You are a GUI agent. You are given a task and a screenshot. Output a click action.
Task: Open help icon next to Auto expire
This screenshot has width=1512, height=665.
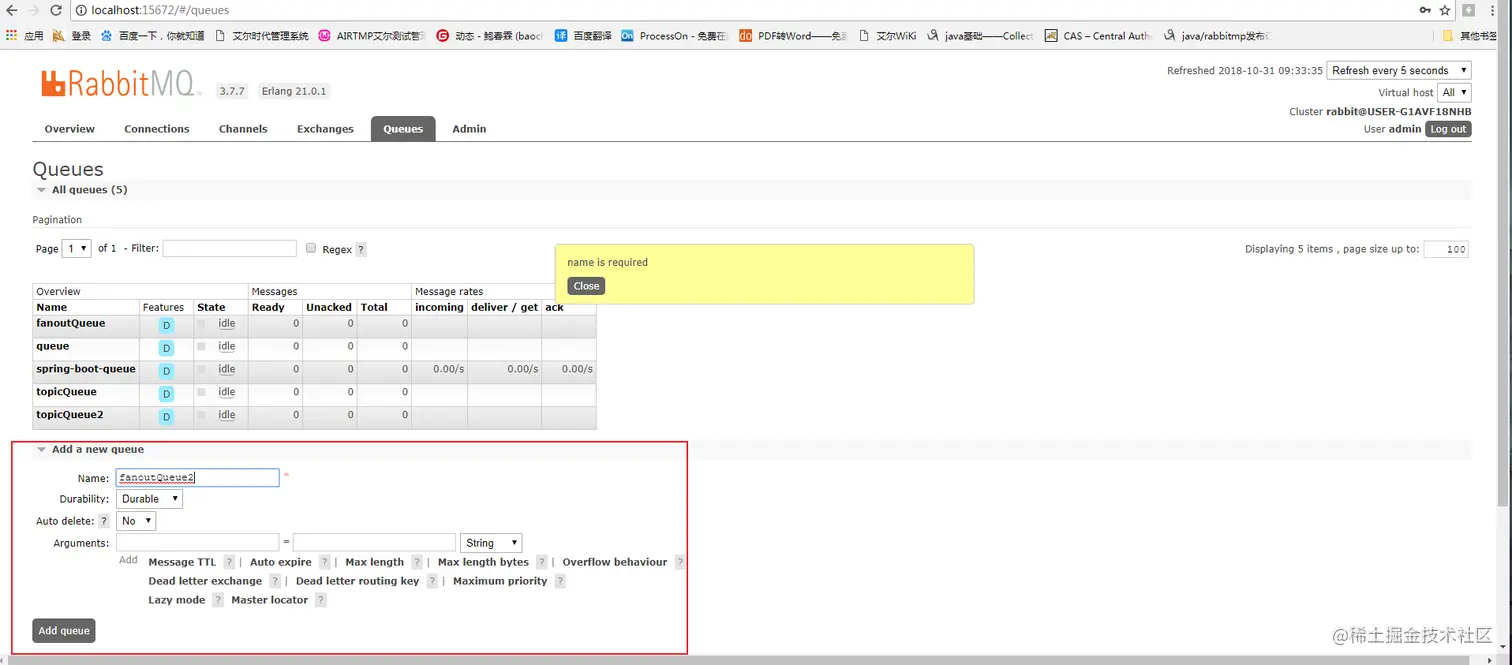click(x=325, y=562)
